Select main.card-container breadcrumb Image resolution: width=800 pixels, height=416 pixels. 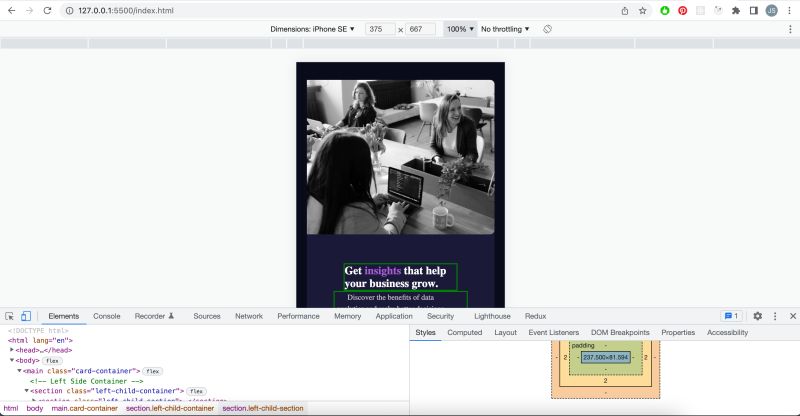coord(84,408)
